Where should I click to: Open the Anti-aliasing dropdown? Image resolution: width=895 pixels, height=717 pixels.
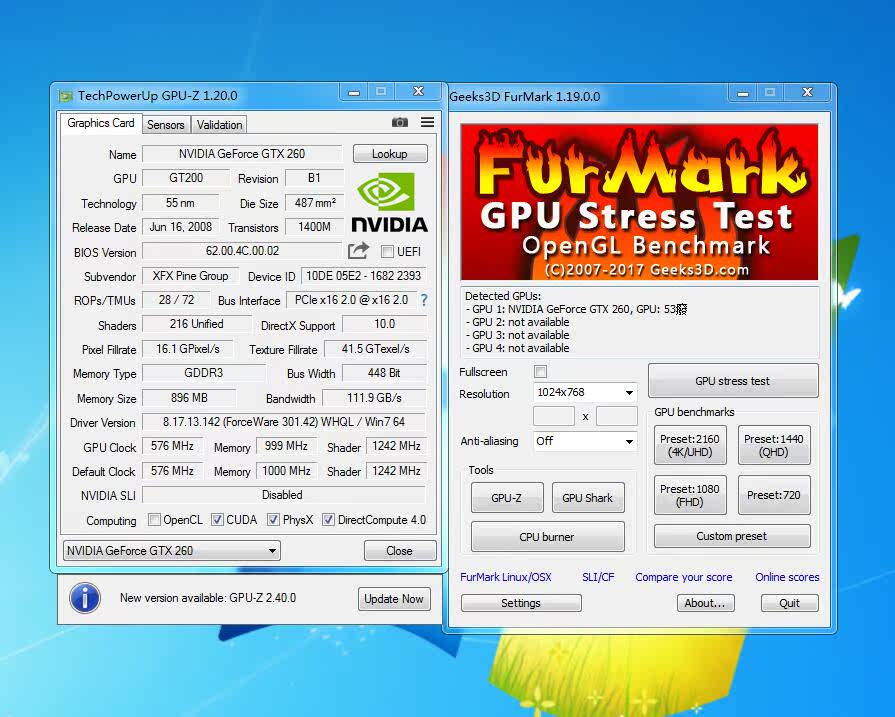pos(585,441)
